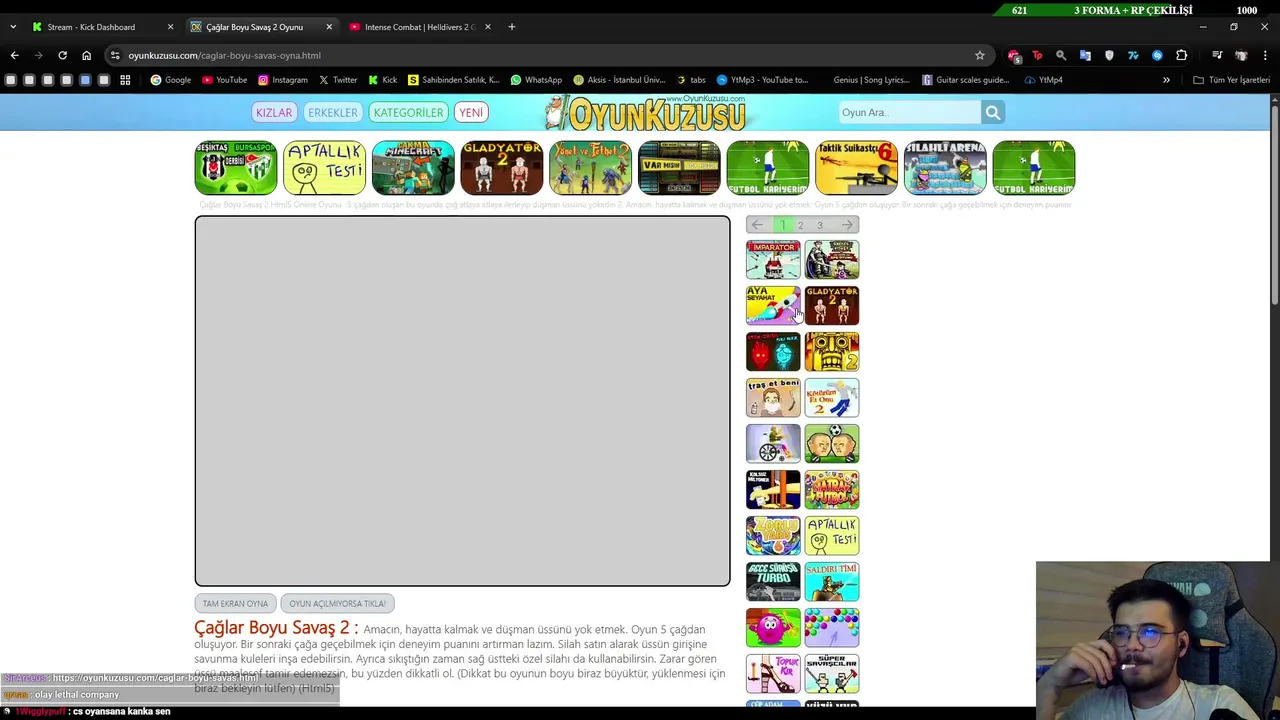Open the Instagram bookmark
1280x720 pixels.
coord(283,80)
